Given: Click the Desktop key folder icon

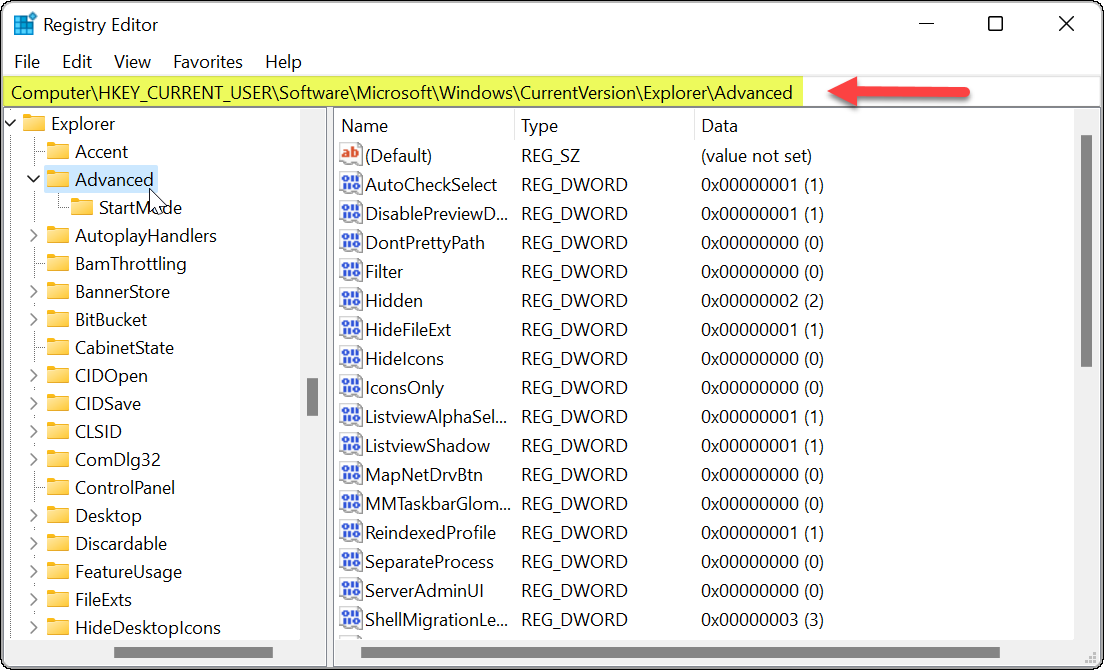Looking at the screenshot, I should click(58, 516).
